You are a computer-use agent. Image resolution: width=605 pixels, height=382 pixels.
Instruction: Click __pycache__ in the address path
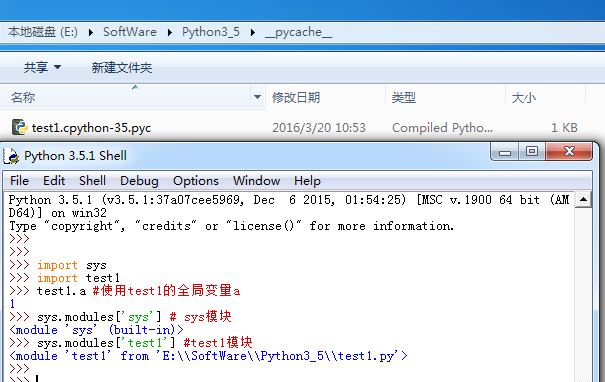(298, 32)
